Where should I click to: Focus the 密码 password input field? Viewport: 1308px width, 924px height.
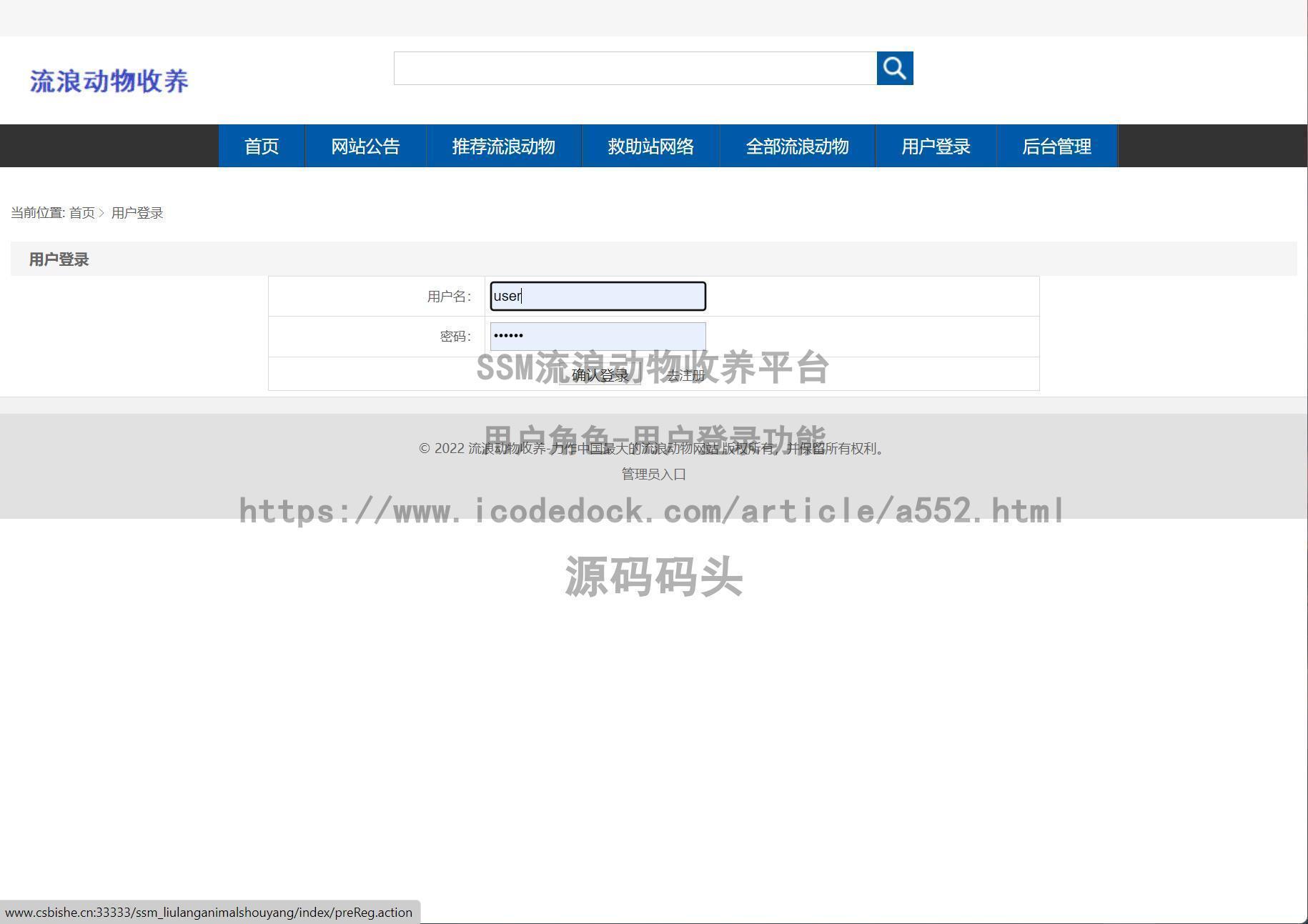597,336
